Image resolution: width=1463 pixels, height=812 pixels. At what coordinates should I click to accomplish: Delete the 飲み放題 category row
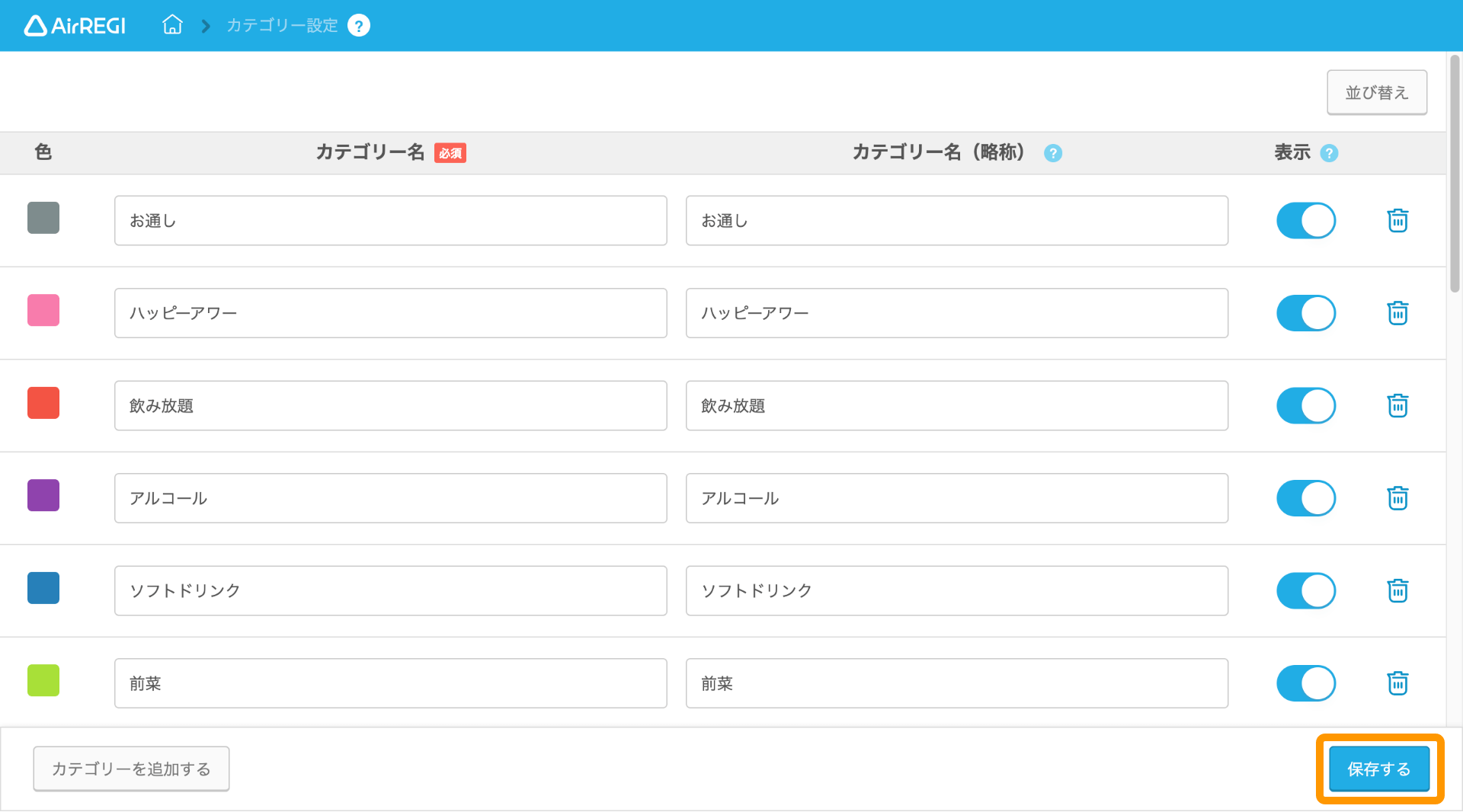click(x=1397, y=405)
